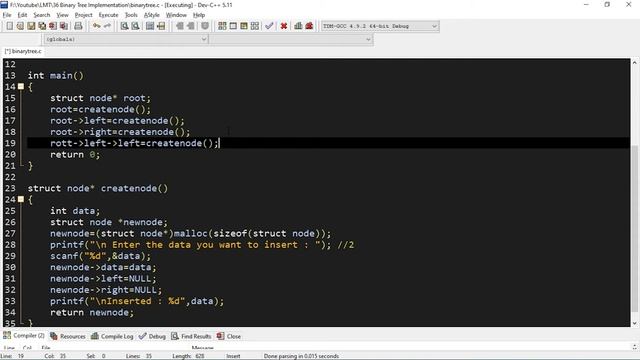Open the Search menu
The height and width of the screenshot is (360, 640).
pos(42,15)
